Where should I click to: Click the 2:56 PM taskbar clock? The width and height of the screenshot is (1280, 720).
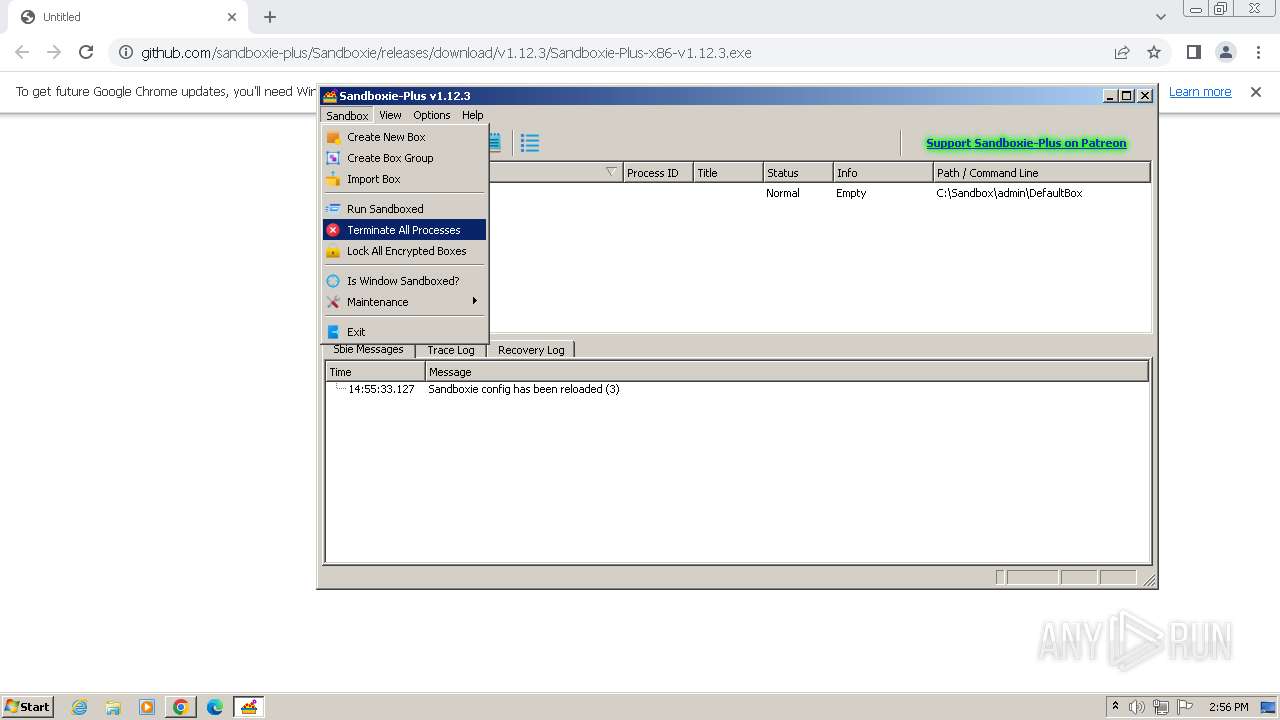[1228, 707]
